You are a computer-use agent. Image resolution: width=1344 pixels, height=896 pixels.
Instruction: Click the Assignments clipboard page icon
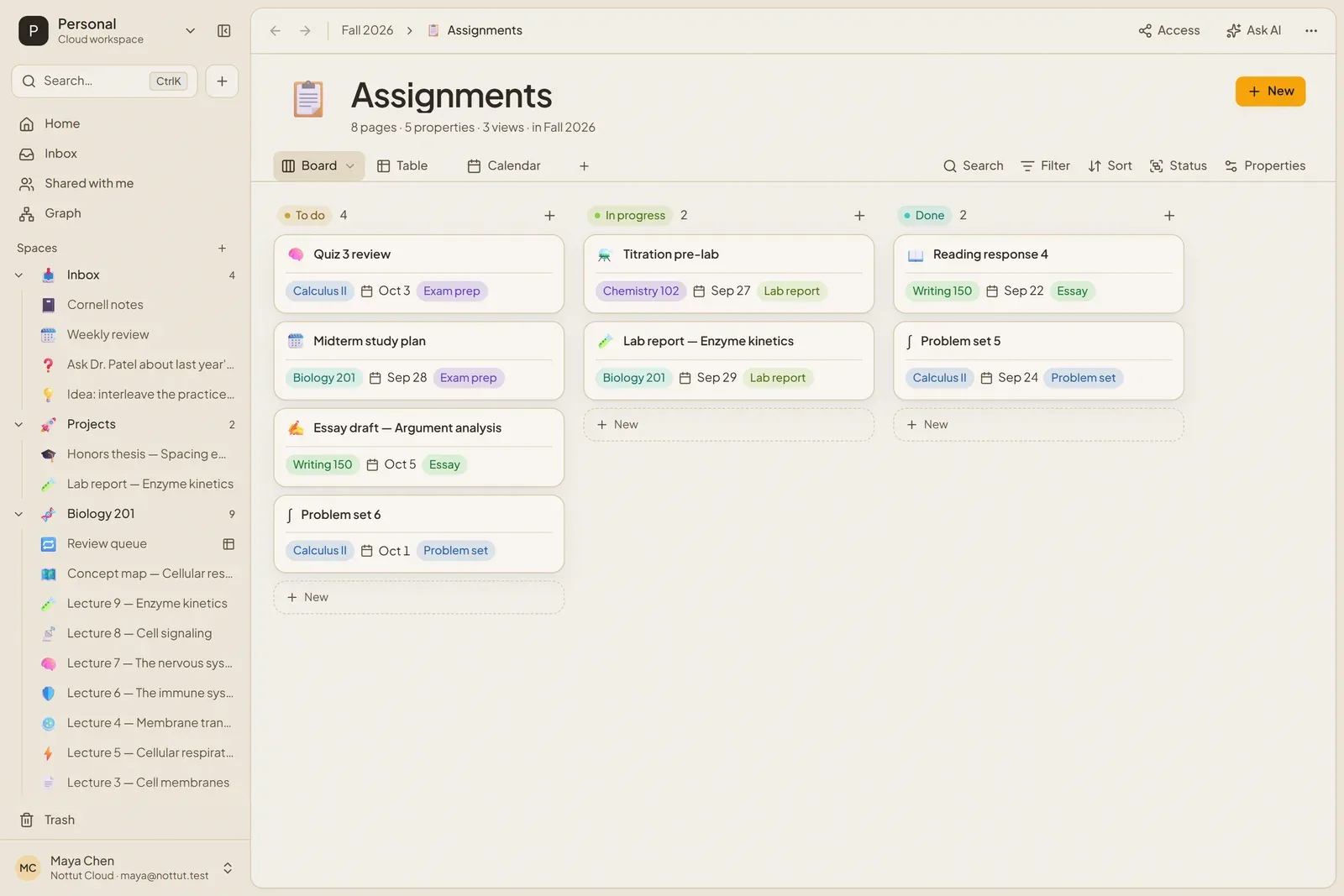(308, 99)
